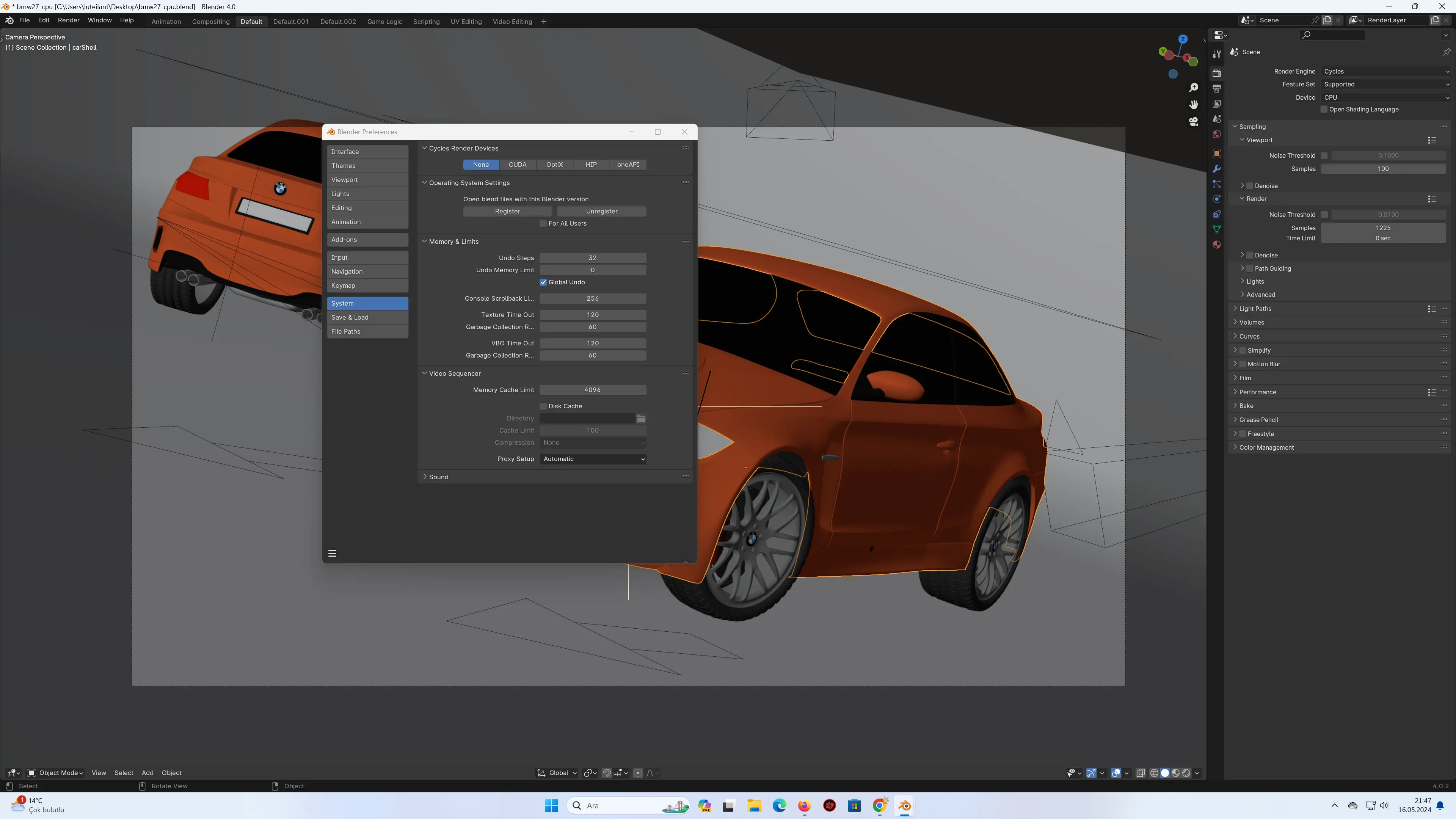Image resolution: width=1456 pixels, height=819 pixels.
Task: Click the Register button
Action: (x=508, y=211)
